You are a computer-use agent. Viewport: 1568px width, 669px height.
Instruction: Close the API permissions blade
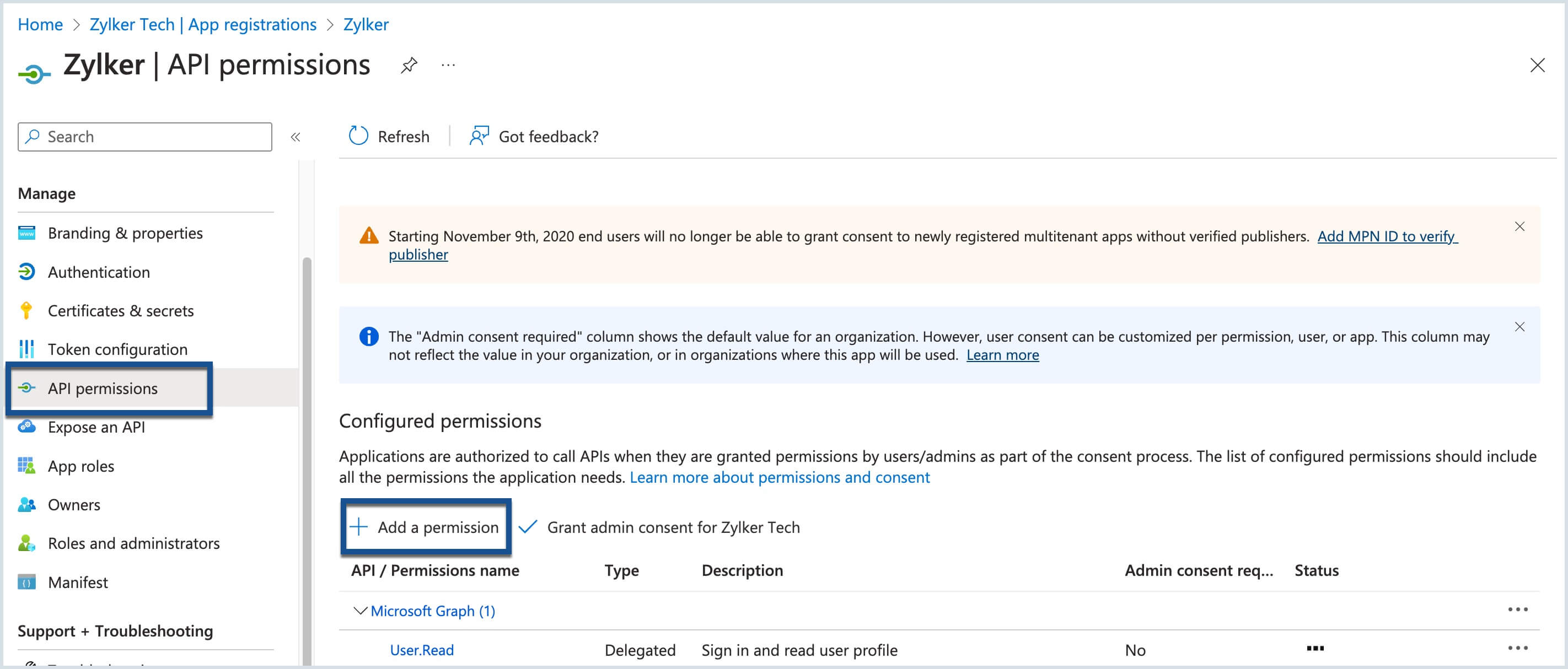(x=1537, y=65)
